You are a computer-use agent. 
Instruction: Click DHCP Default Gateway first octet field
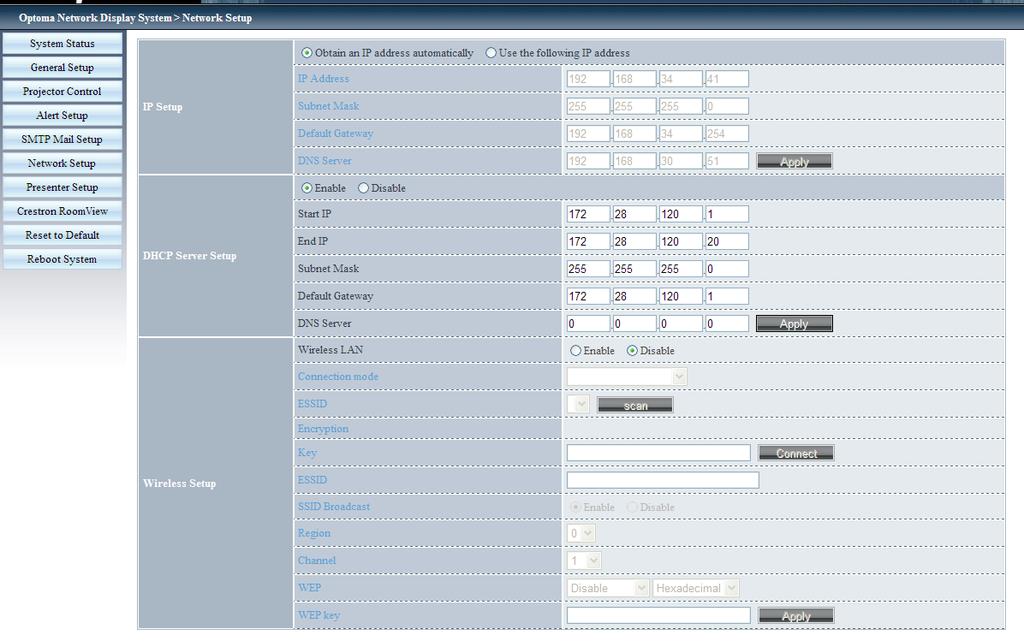click(x=588, y=296)
